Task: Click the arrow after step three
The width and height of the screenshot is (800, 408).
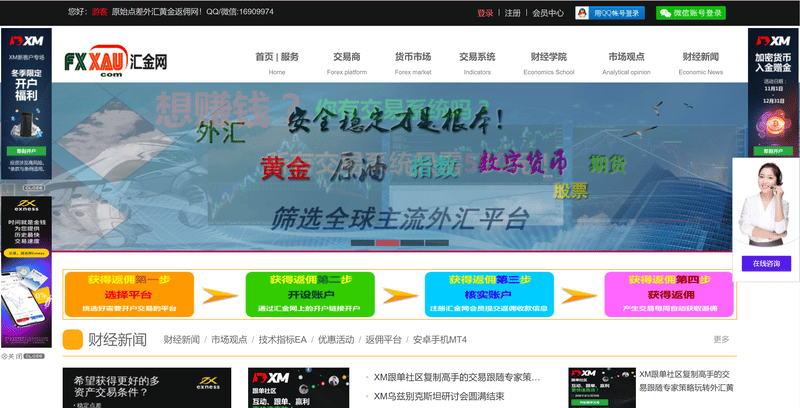Action: pyautogui.click(x=579, y=295)
